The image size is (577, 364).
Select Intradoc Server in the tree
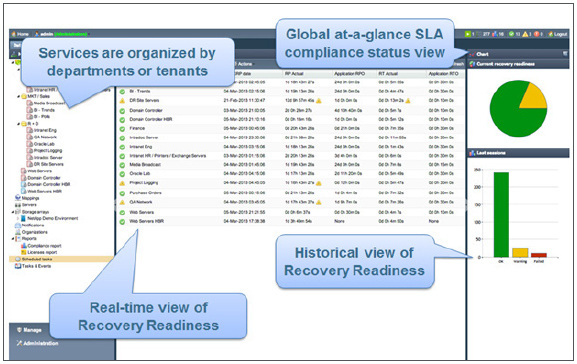[44, 158]
